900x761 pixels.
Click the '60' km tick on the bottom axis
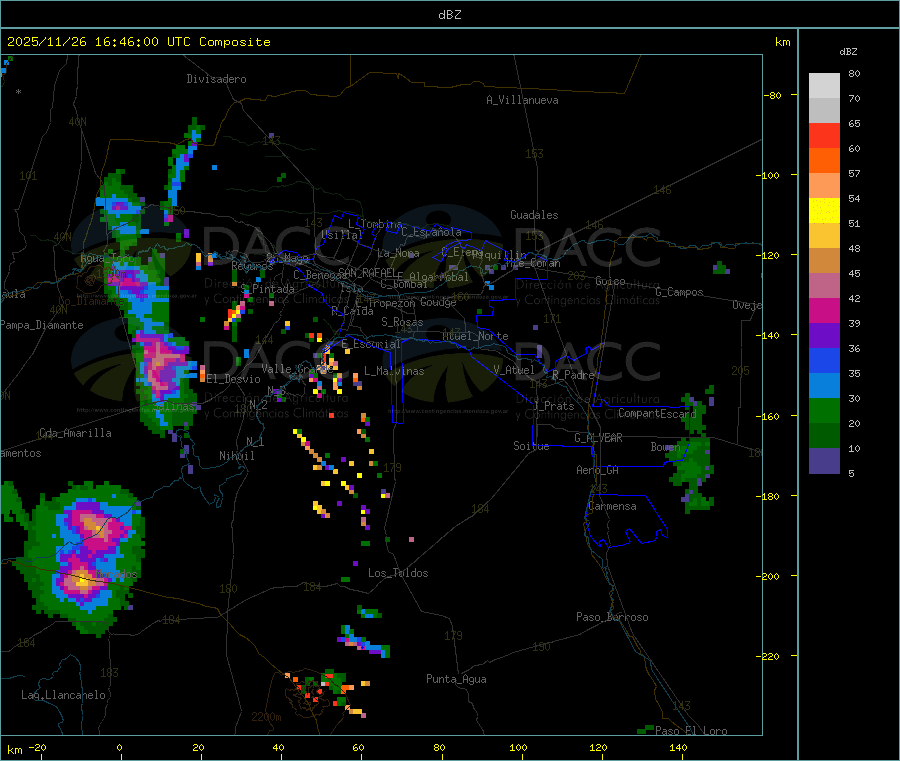(x=358, y=747)
